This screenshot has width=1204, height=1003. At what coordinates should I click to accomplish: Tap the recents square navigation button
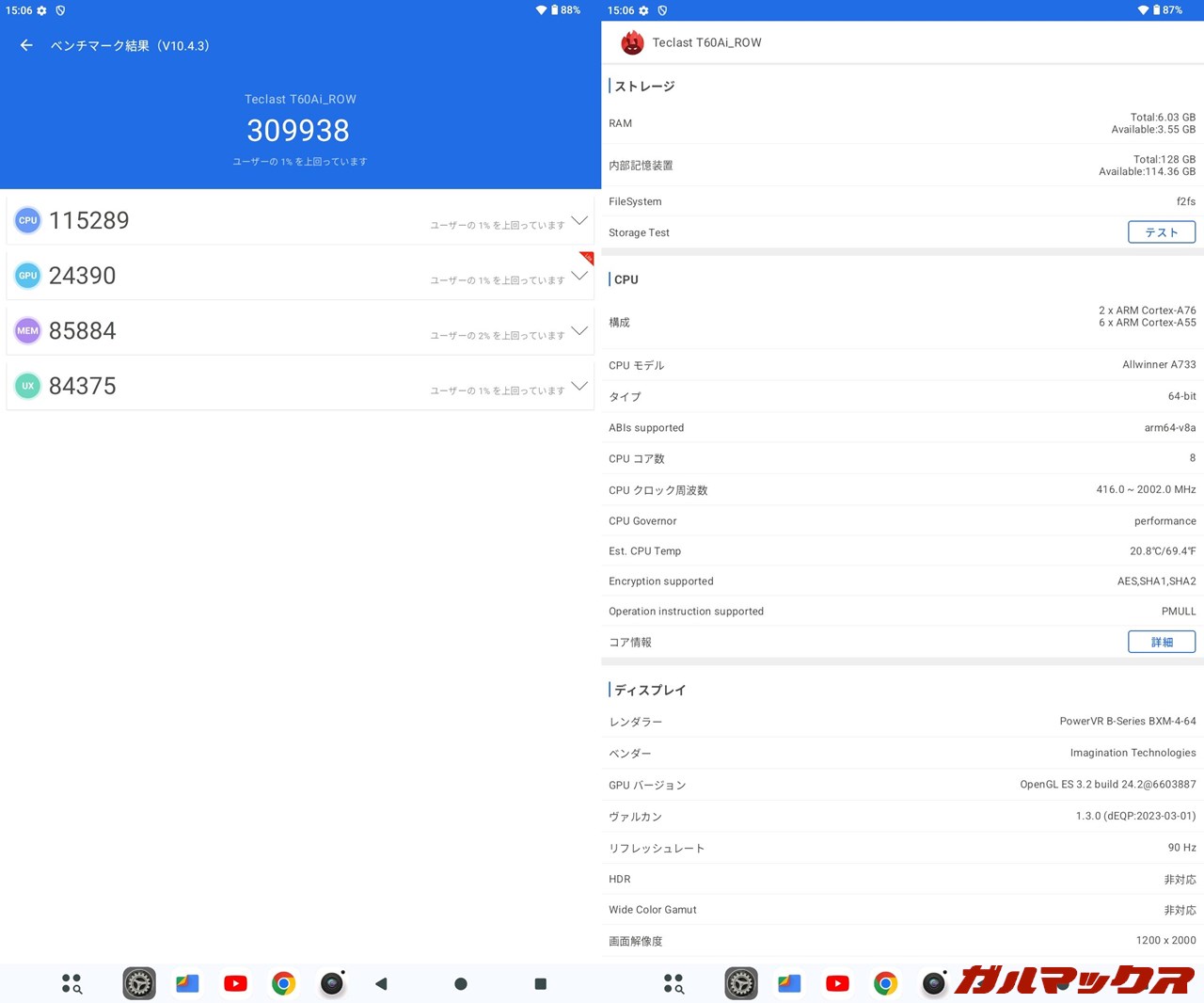[x=540, y=983]
